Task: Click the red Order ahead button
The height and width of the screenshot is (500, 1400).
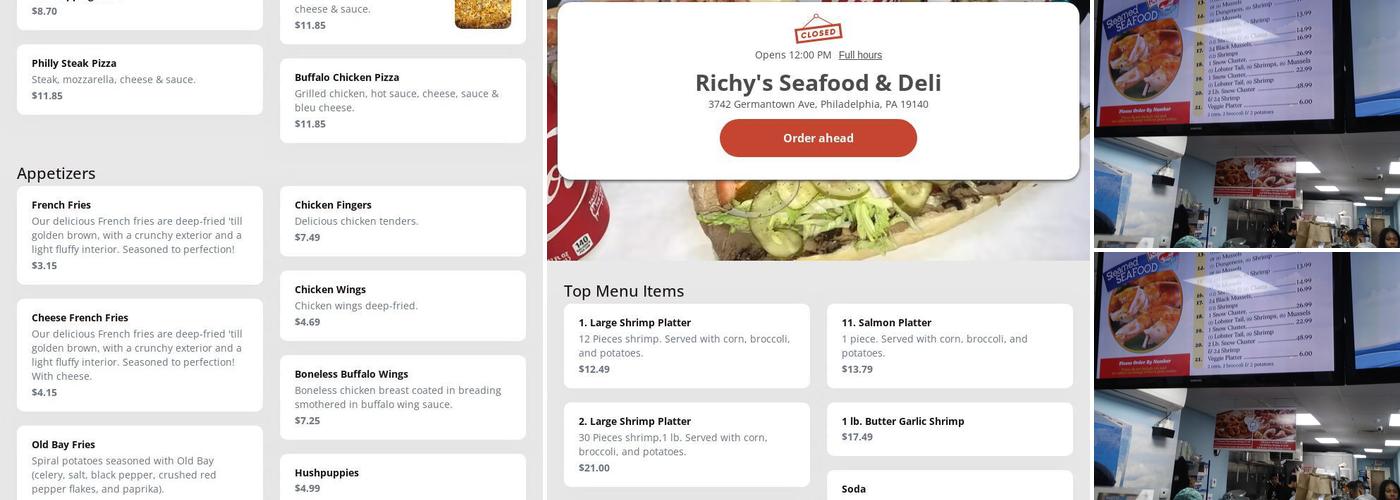Action: [x=818, y=138]
